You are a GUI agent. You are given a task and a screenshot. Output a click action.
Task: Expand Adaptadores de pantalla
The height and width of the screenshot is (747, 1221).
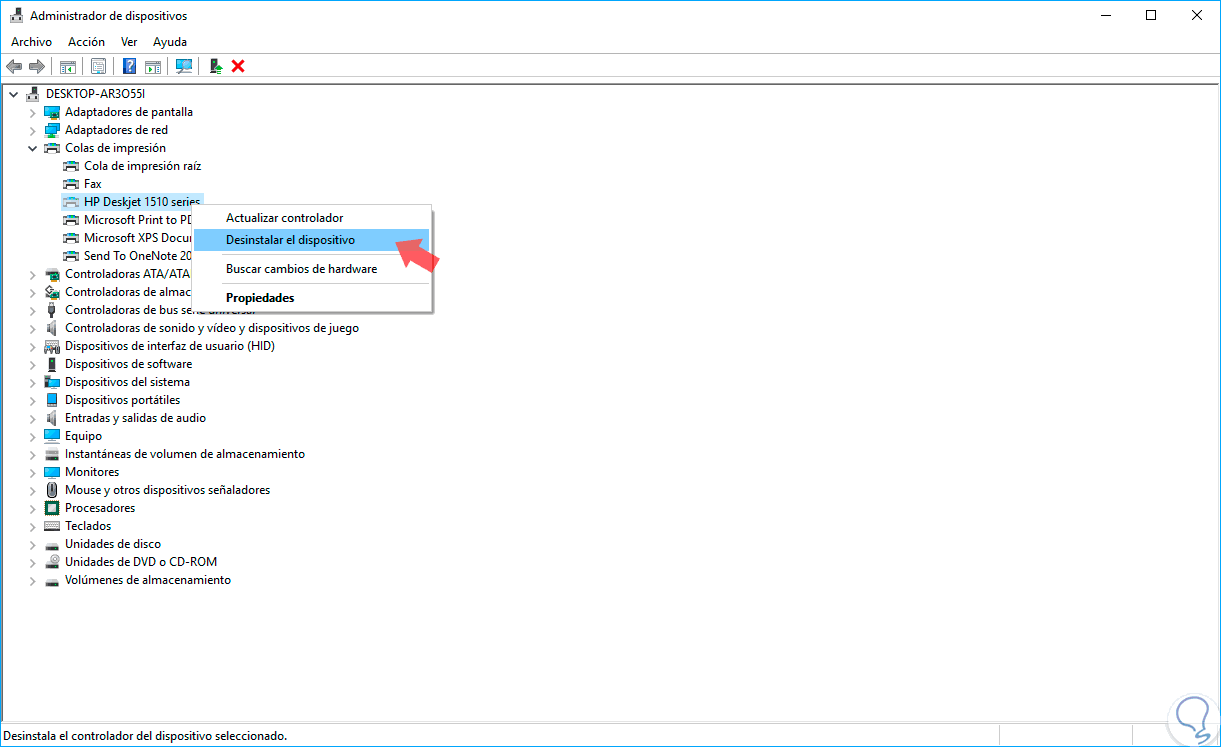click(x=32, y=112)
